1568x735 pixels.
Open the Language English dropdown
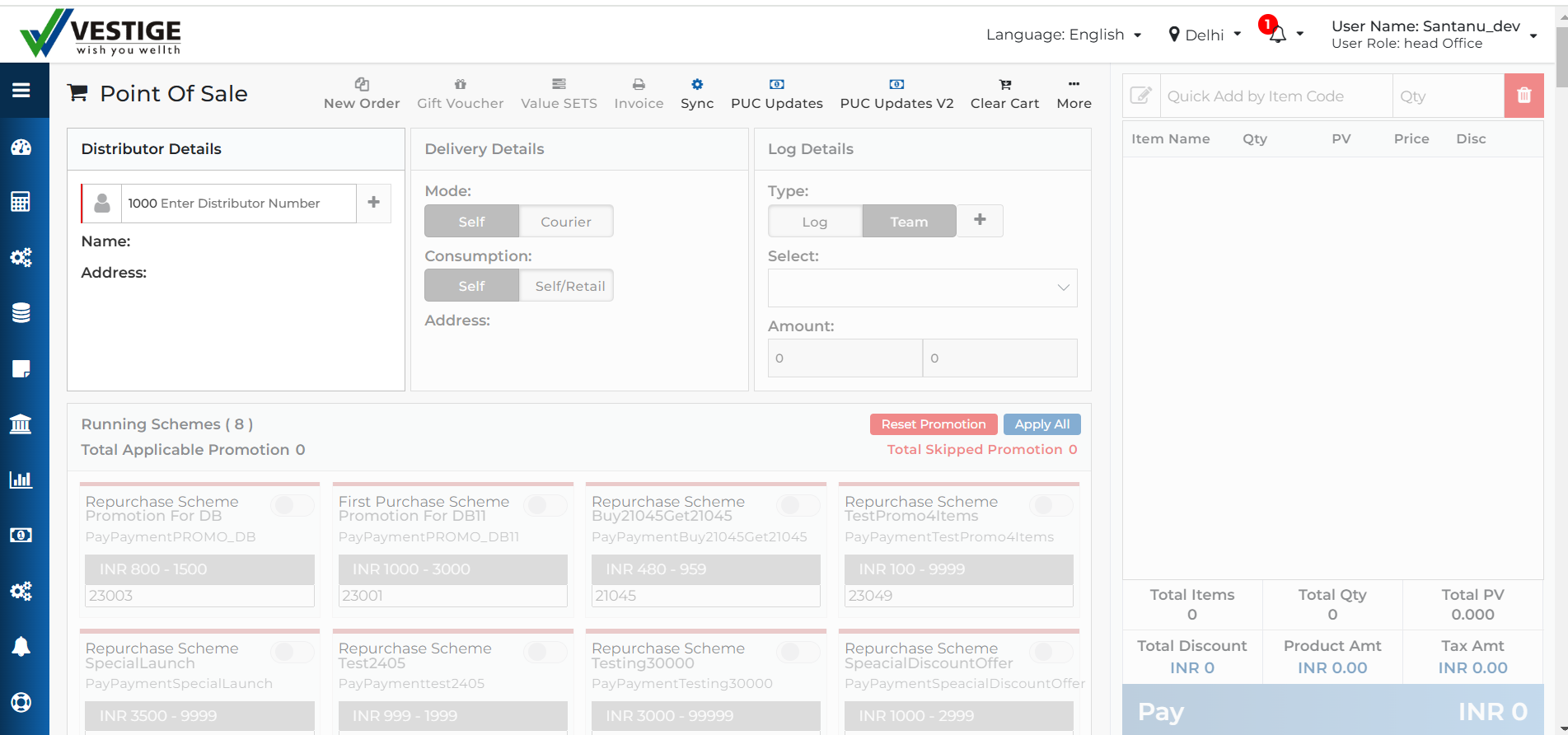tap(1063, 35)
